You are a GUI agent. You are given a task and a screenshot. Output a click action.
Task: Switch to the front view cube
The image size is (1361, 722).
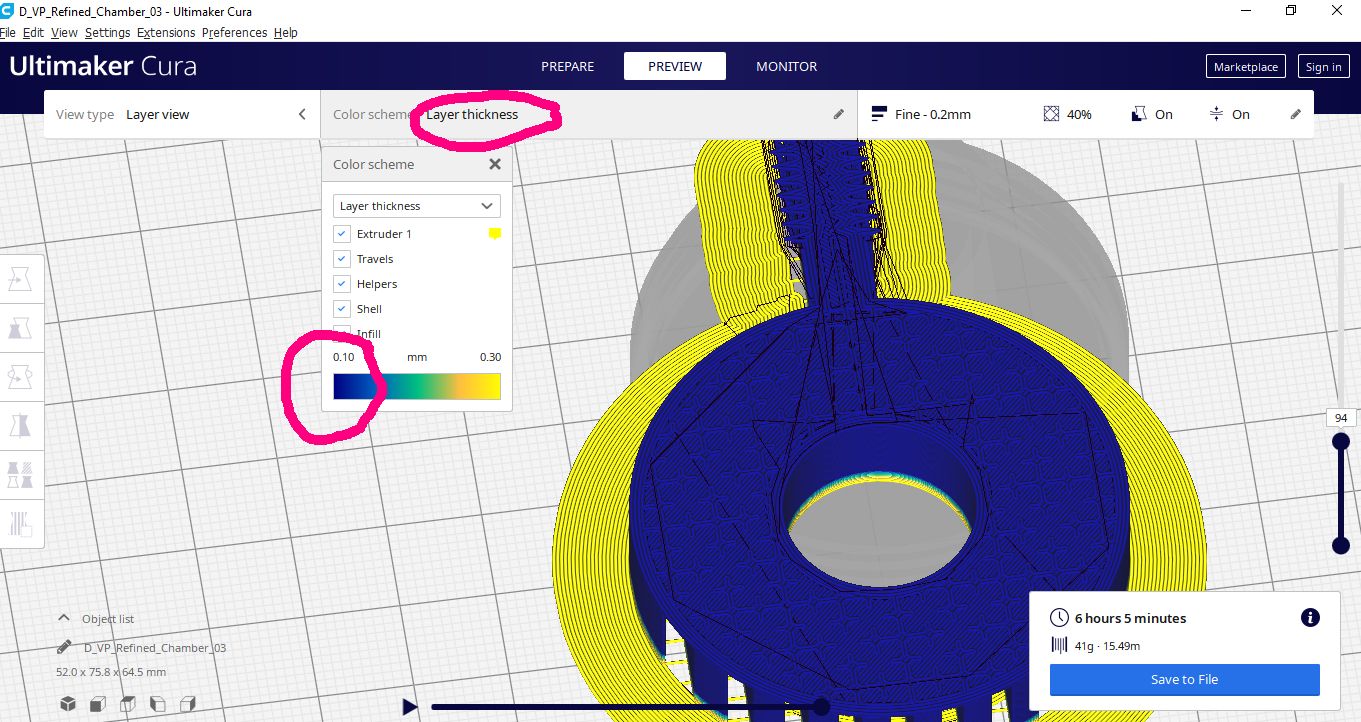click(97, 704)
